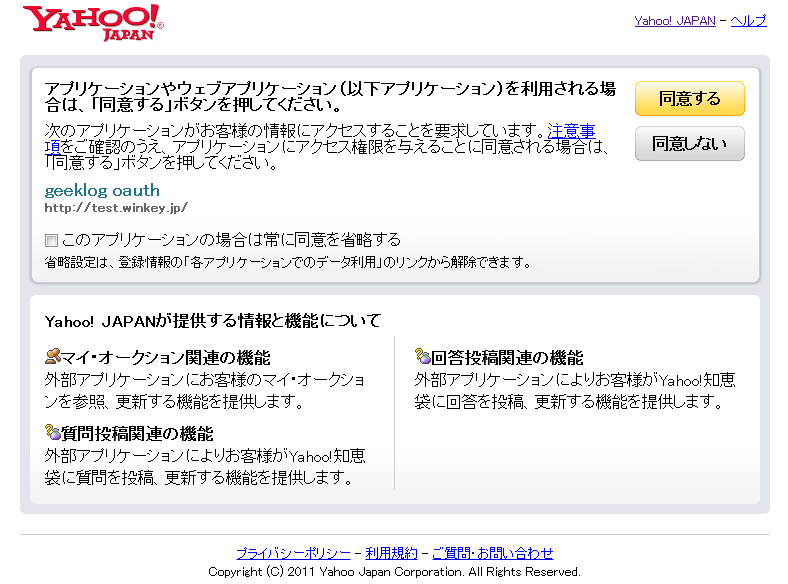Image resolution: width=788 pixels, height=584 pixels.
Task: Select the マイ・オークション関連の機能 heading
Action: (166, 358)
